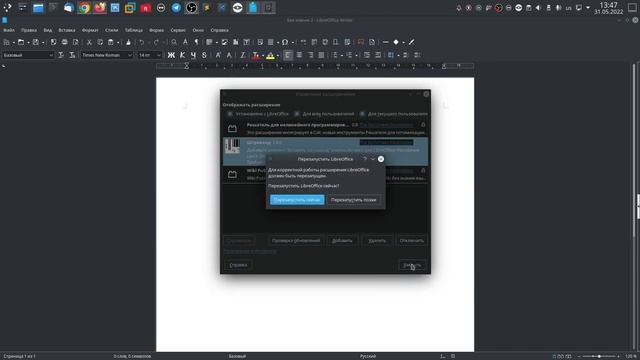
Task: Toggle the "Для всех пользователей" checkbox
Action: pos(297,114)
